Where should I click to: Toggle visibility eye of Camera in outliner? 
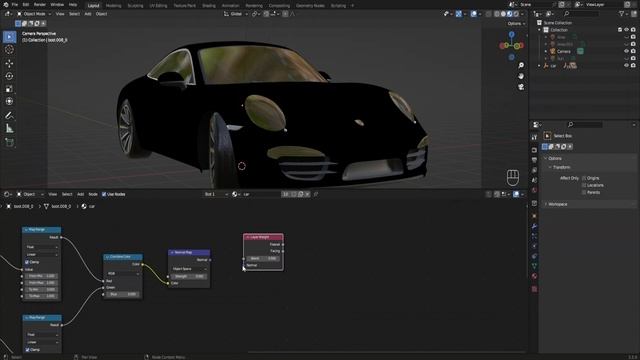click(x=627, y=51)
